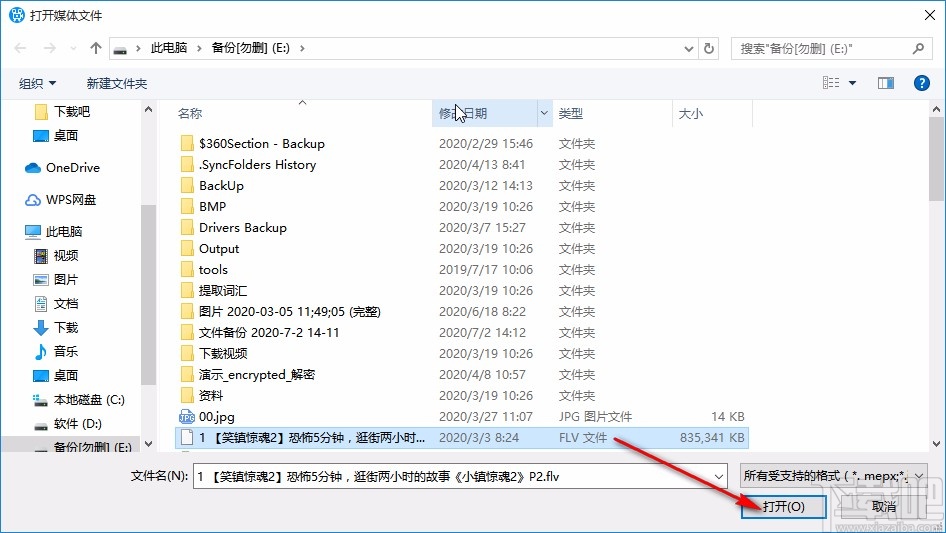This screenshot has width=946, height=533.
Task: Open supported formats filter dropdown
Action: point(834,476)
